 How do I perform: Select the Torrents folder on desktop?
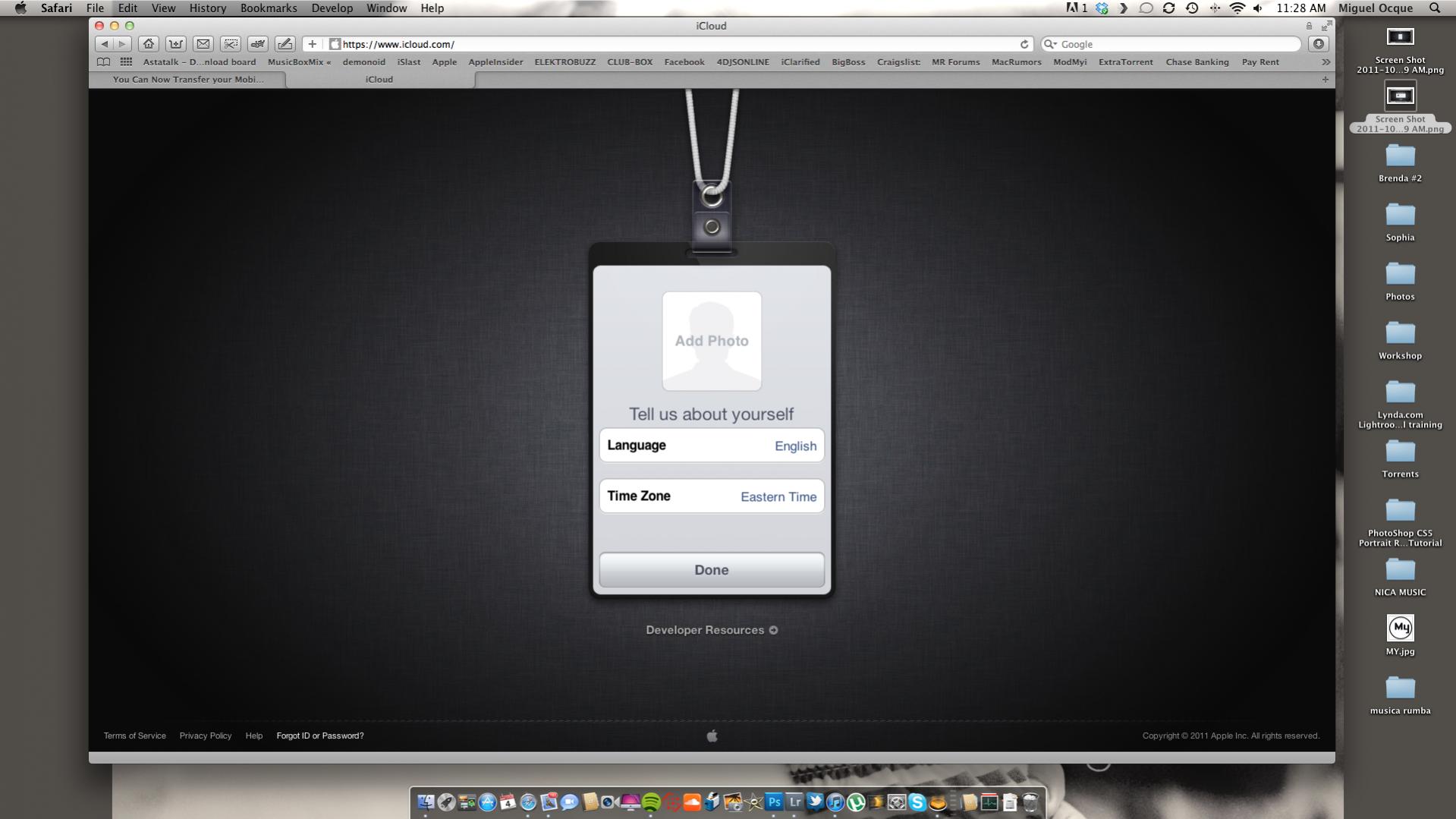[1400, 458]
